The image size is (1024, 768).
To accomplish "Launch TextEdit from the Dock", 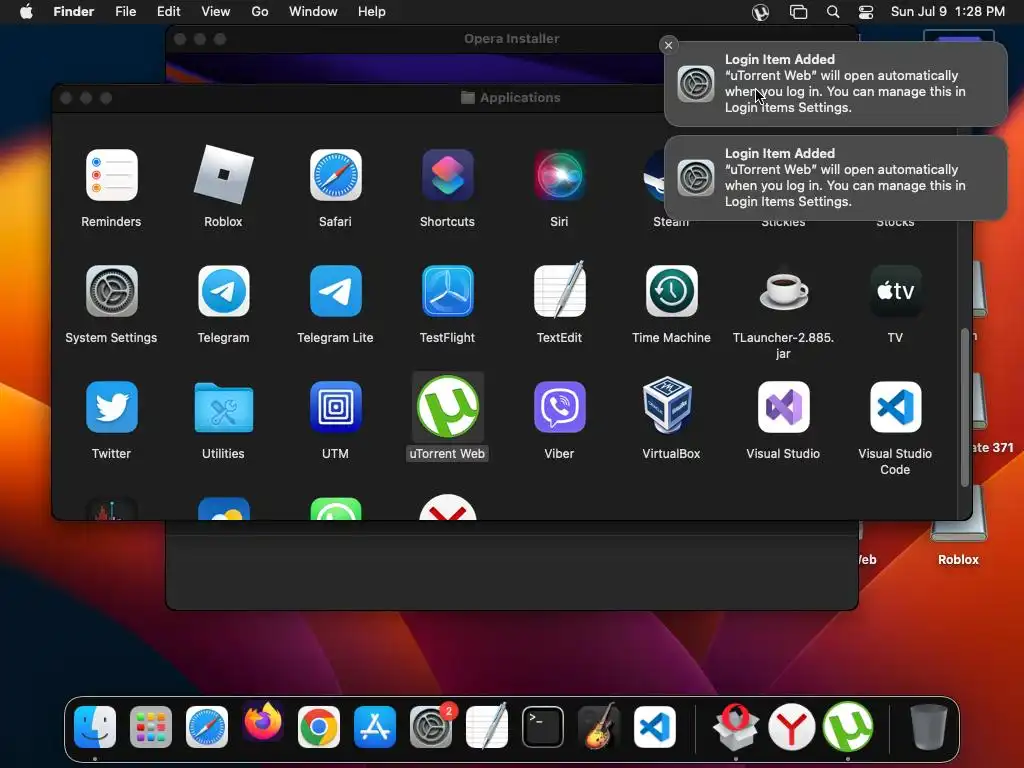I will [x=487, y=726].
